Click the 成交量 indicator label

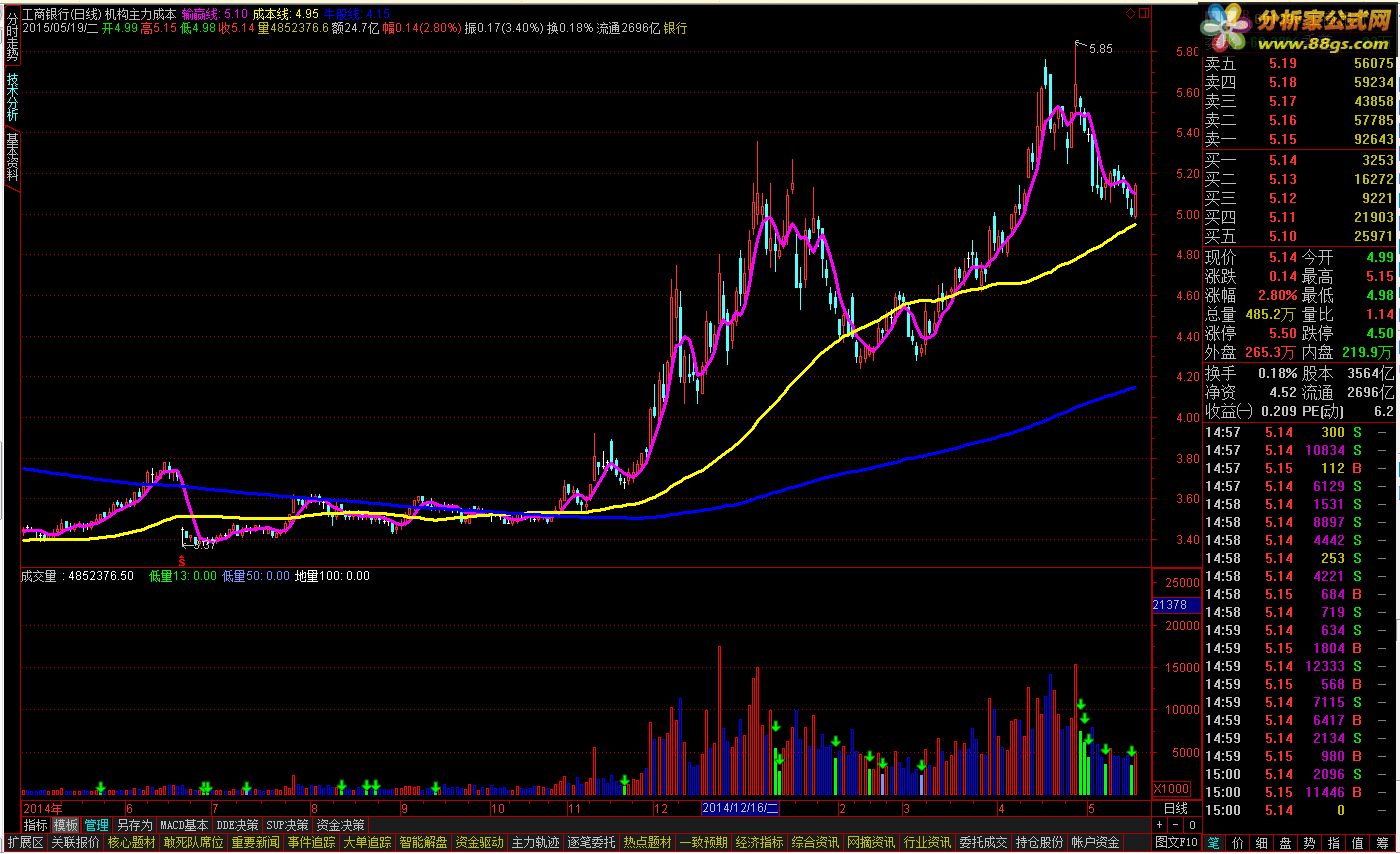click(x=40, y=576)
